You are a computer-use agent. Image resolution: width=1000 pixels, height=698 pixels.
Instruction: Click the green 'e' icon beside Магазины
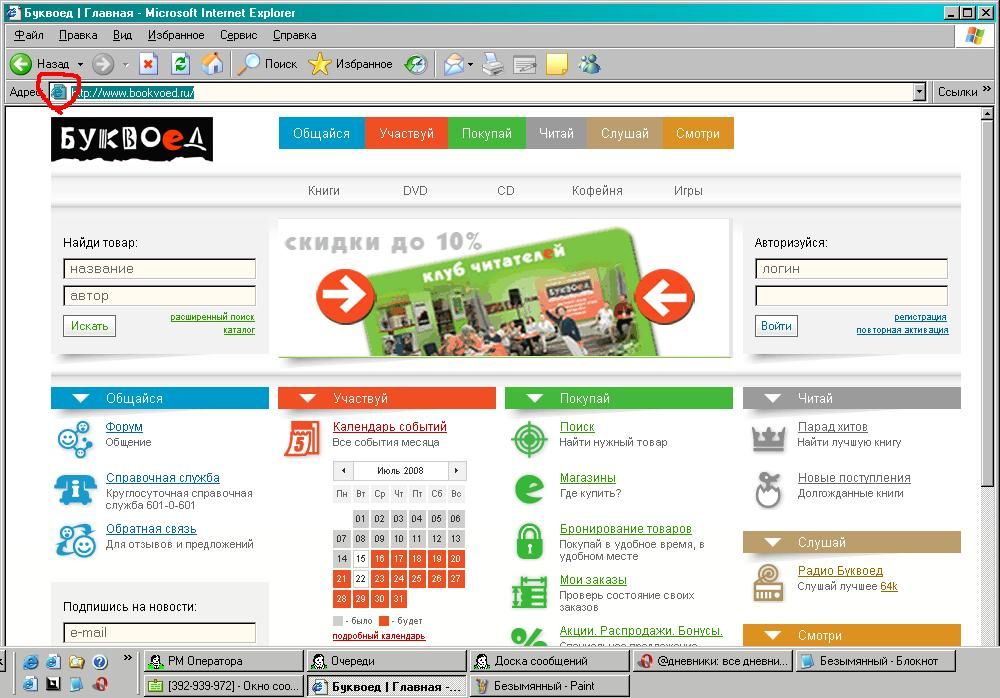(x=529, y=489)
